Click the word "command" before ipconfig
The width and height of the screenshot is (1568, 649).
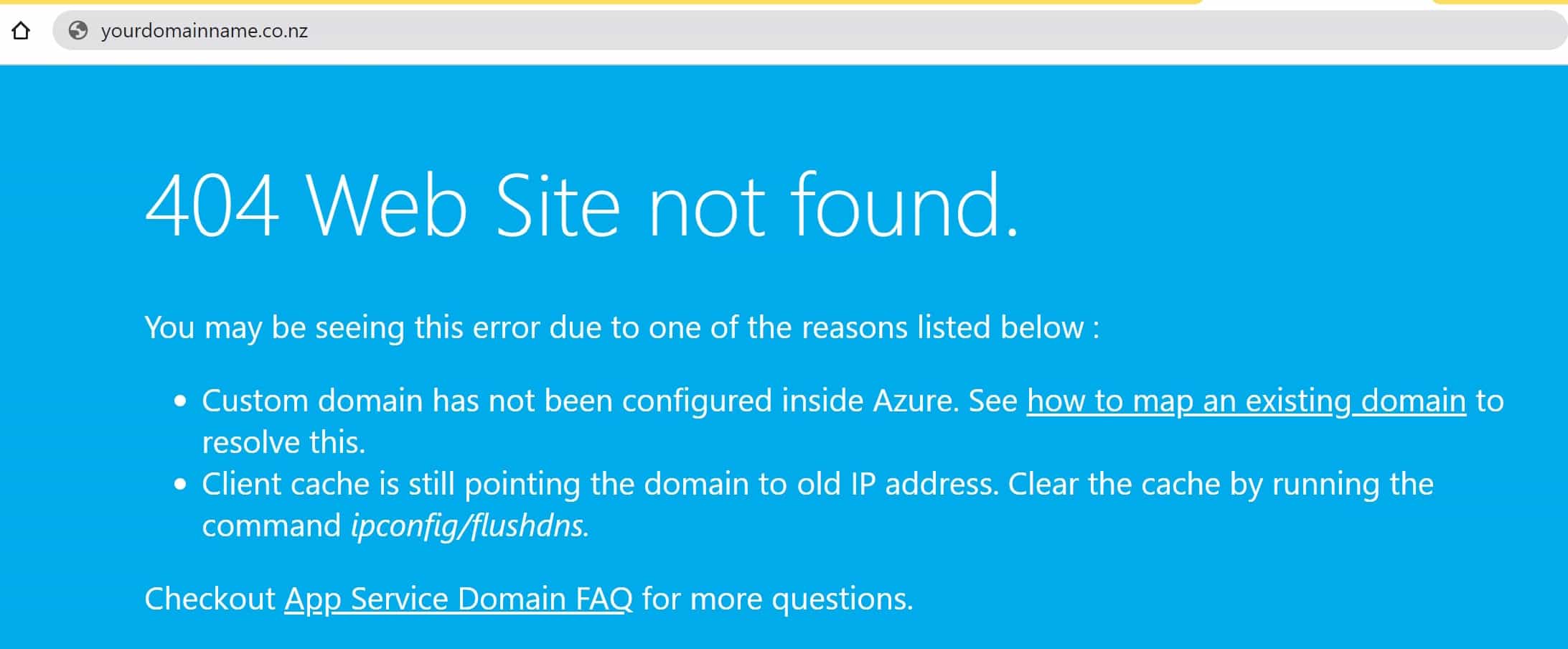(x=271, y=526)
